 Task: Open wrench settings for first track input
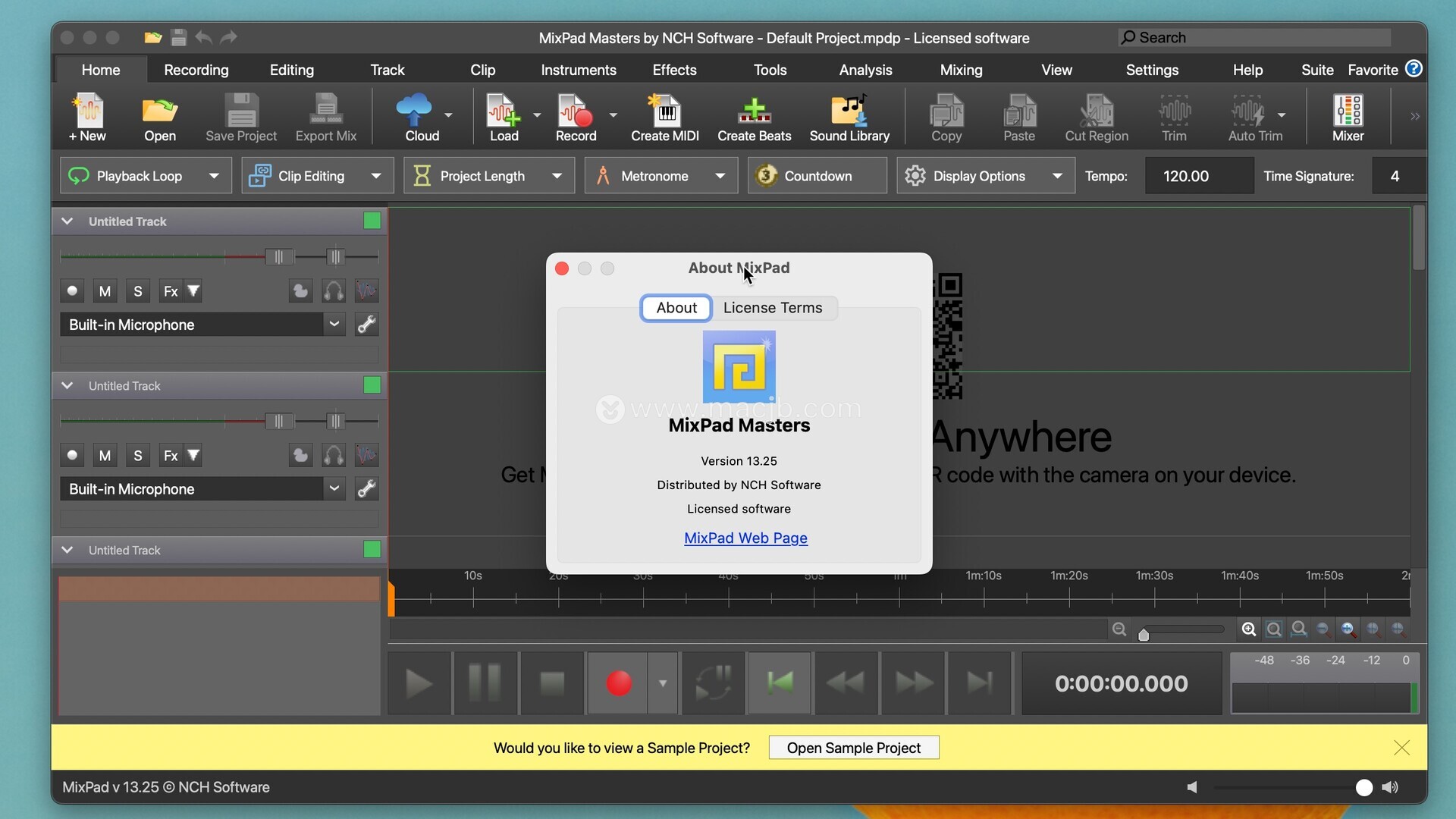(x=367, y=325)
